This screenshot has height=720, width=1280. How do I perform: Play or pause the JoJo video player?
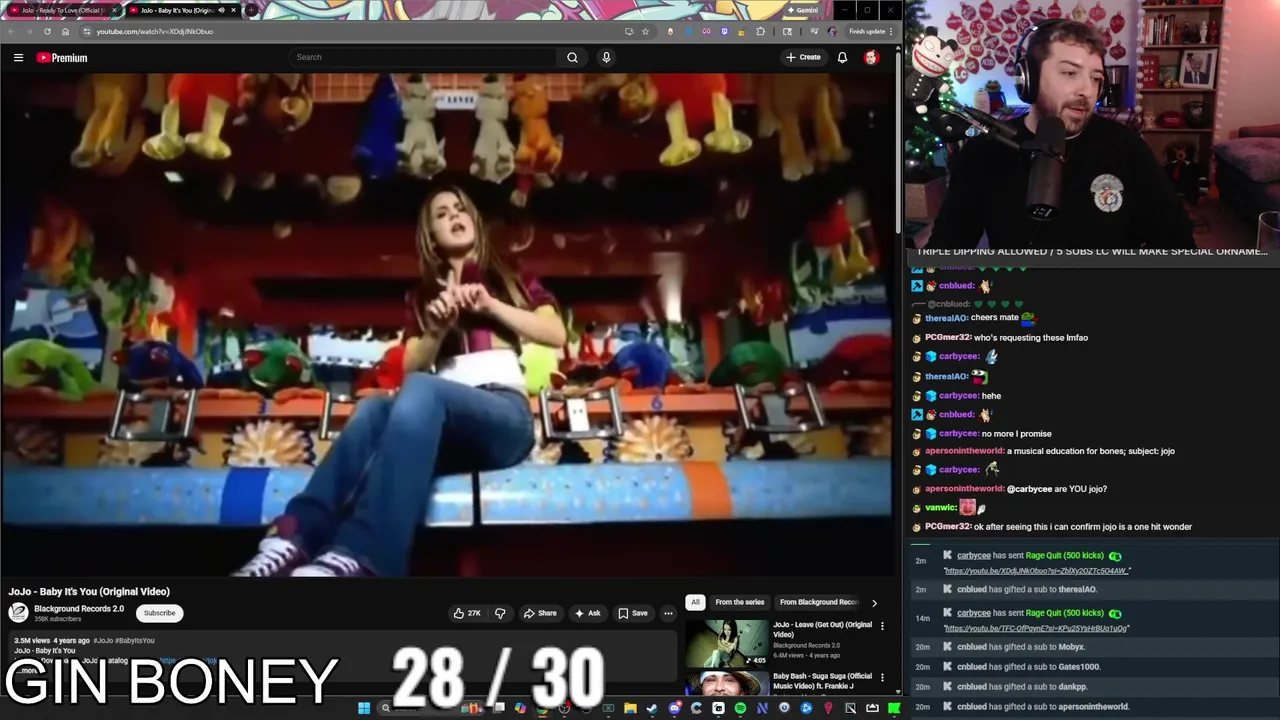(x=447, y=325)
